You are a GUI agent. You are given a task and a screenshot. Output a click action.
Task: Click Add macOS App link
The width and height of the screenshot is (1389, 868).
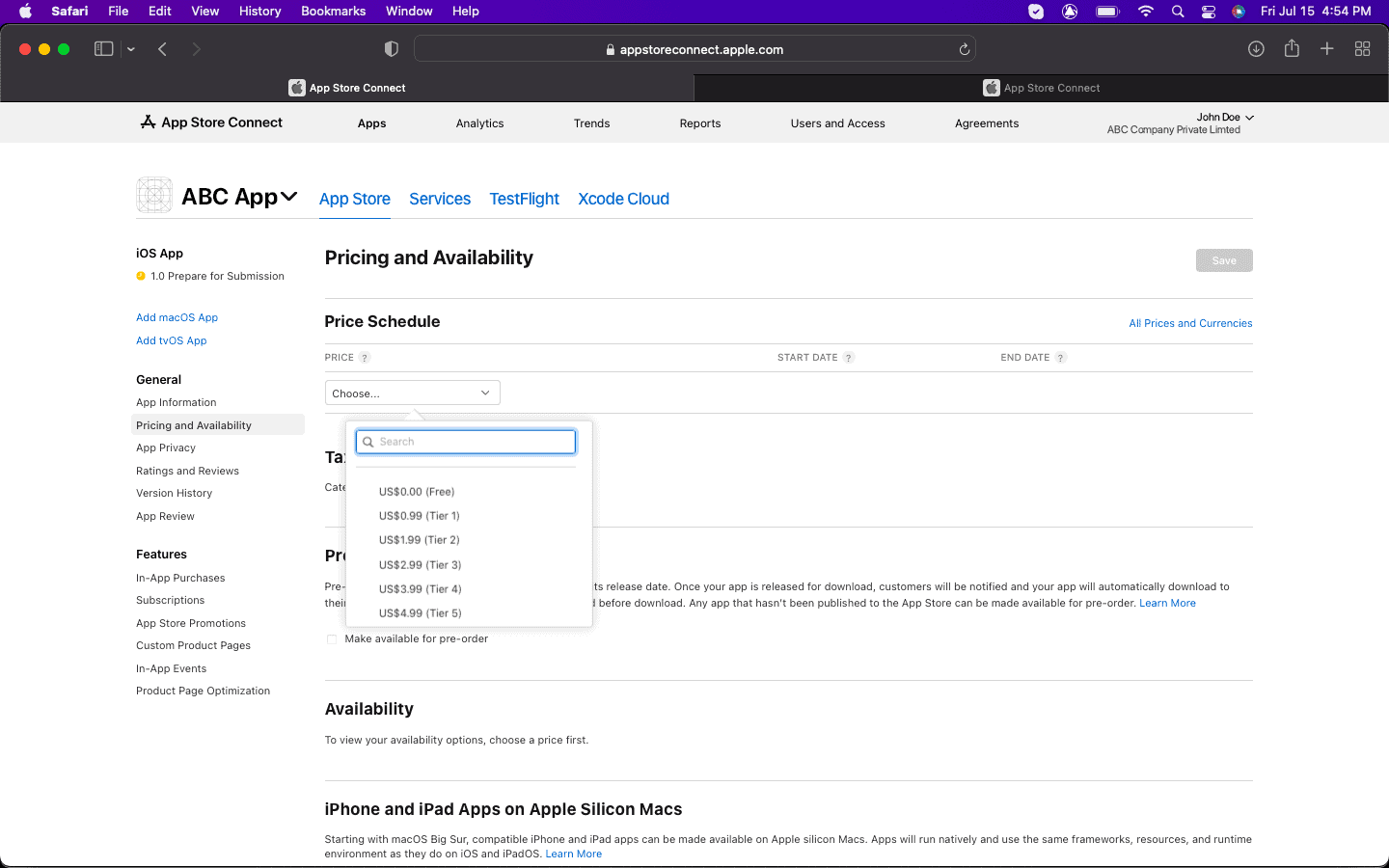coord(177,317)
